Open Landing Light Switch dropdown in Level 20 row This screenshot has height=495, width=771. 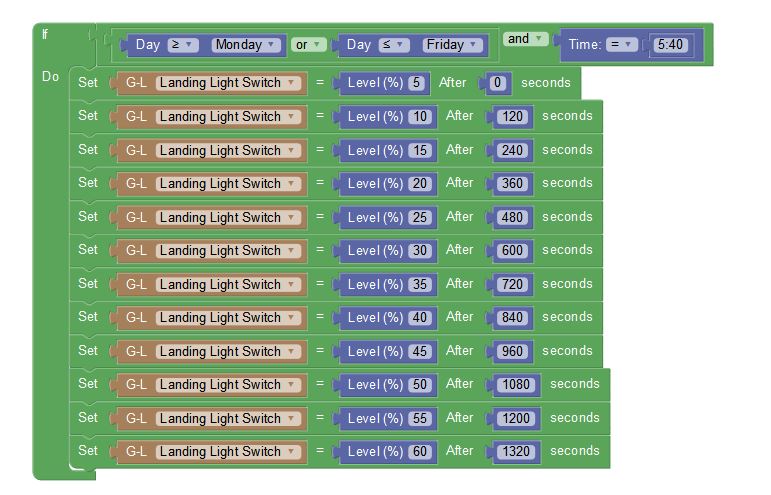[x=229, y=184]
